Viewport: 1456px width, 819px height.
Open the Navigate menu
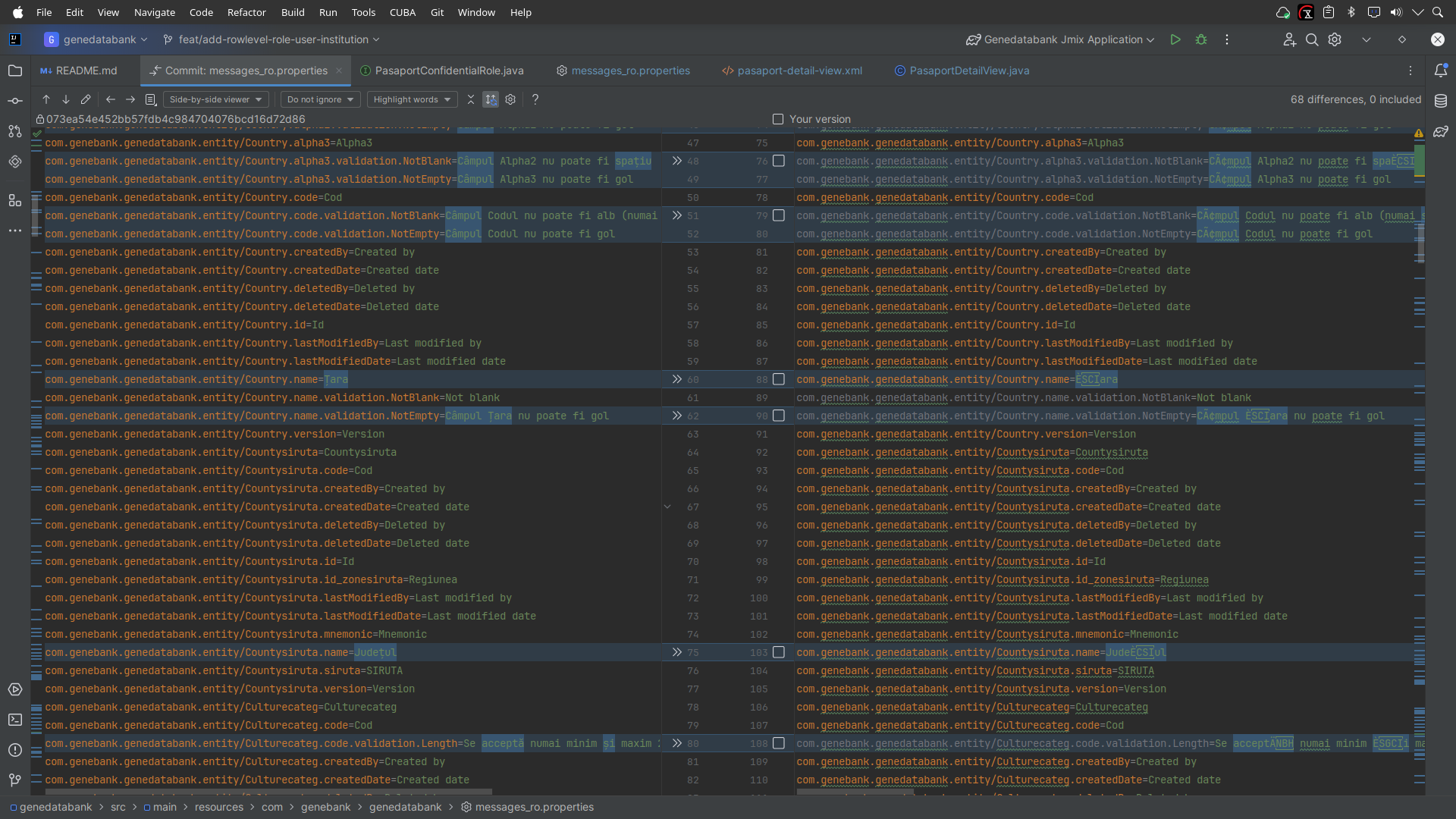pyautogui.click(x=155, y=12)
